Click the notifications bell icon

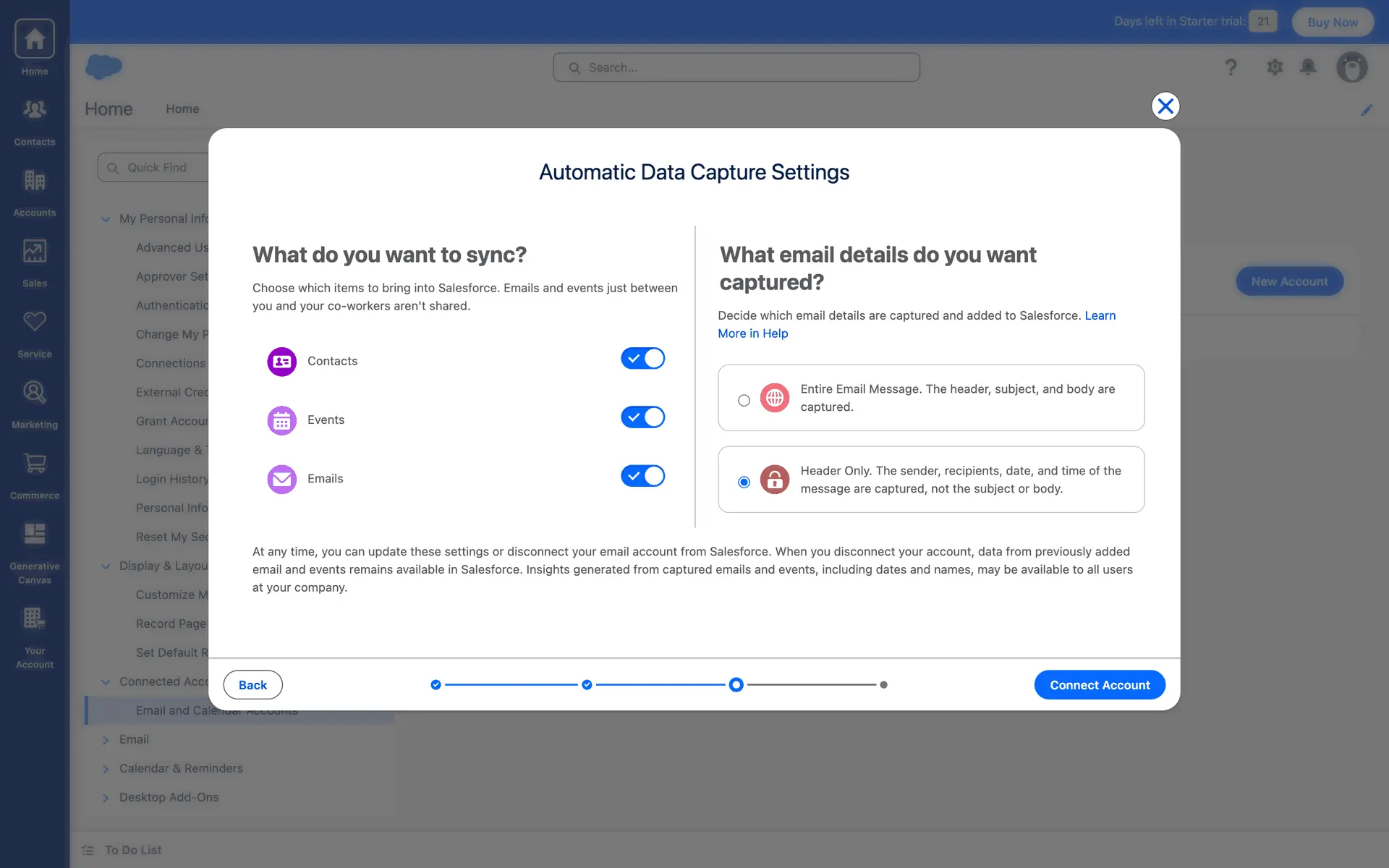tap(1308, 67)
